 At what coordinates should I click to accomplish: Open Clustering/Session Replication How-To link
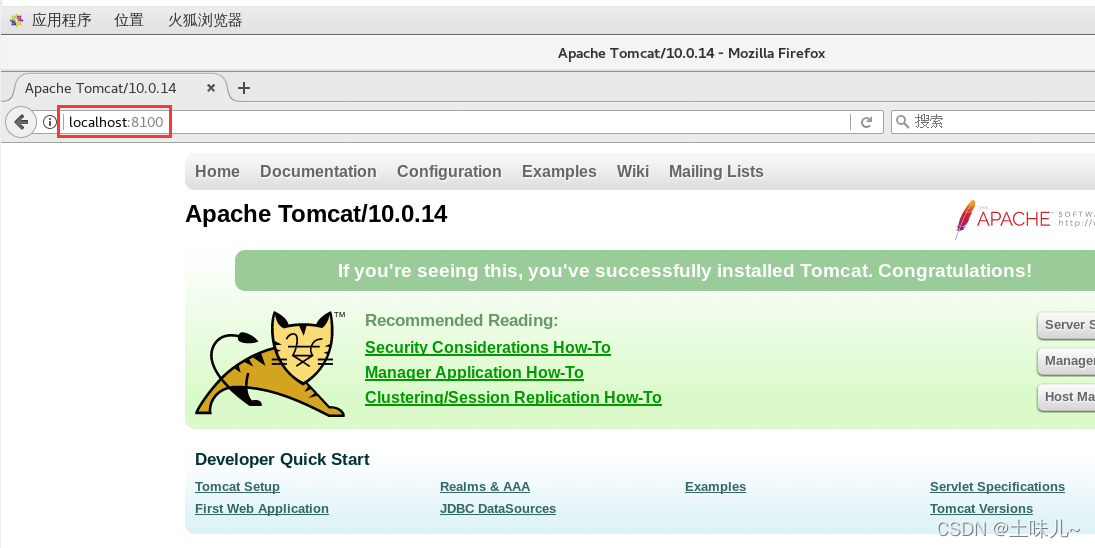[513, 397]
